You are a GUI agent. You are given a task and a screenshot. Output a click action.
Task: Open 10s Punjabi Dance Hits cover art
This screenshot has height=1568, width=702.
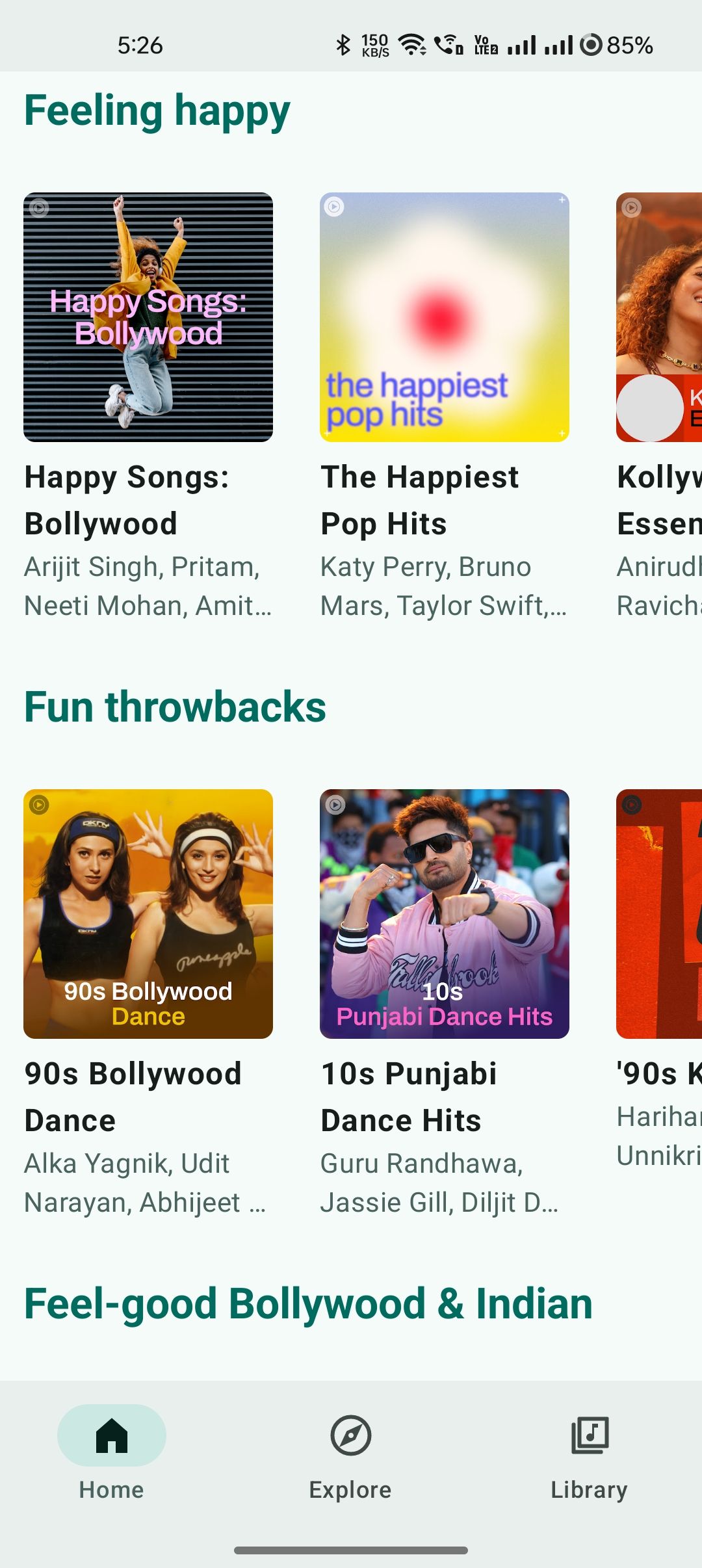pos(445,914)
